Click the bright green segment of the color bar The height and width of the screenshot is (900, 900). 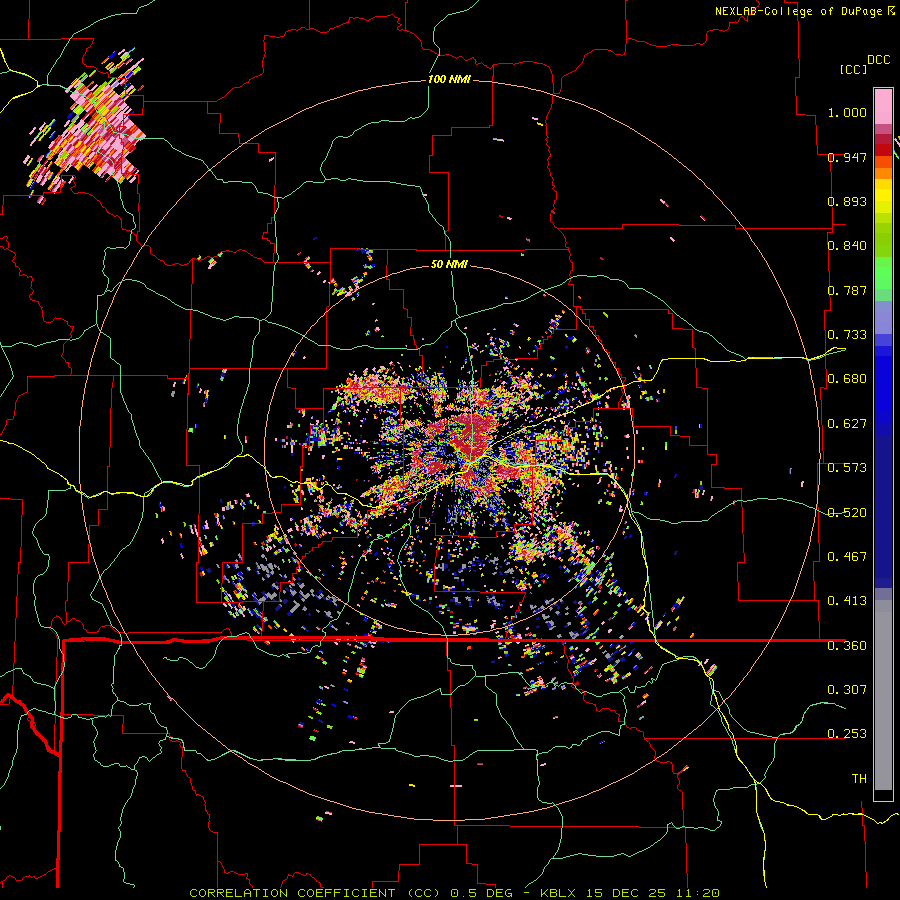point(883,273)
